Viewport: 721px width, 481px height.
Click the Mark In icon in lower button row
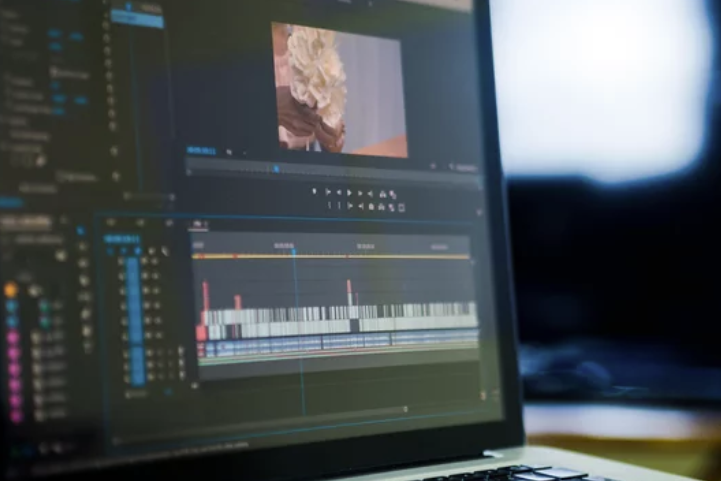(x=331, y=206)
